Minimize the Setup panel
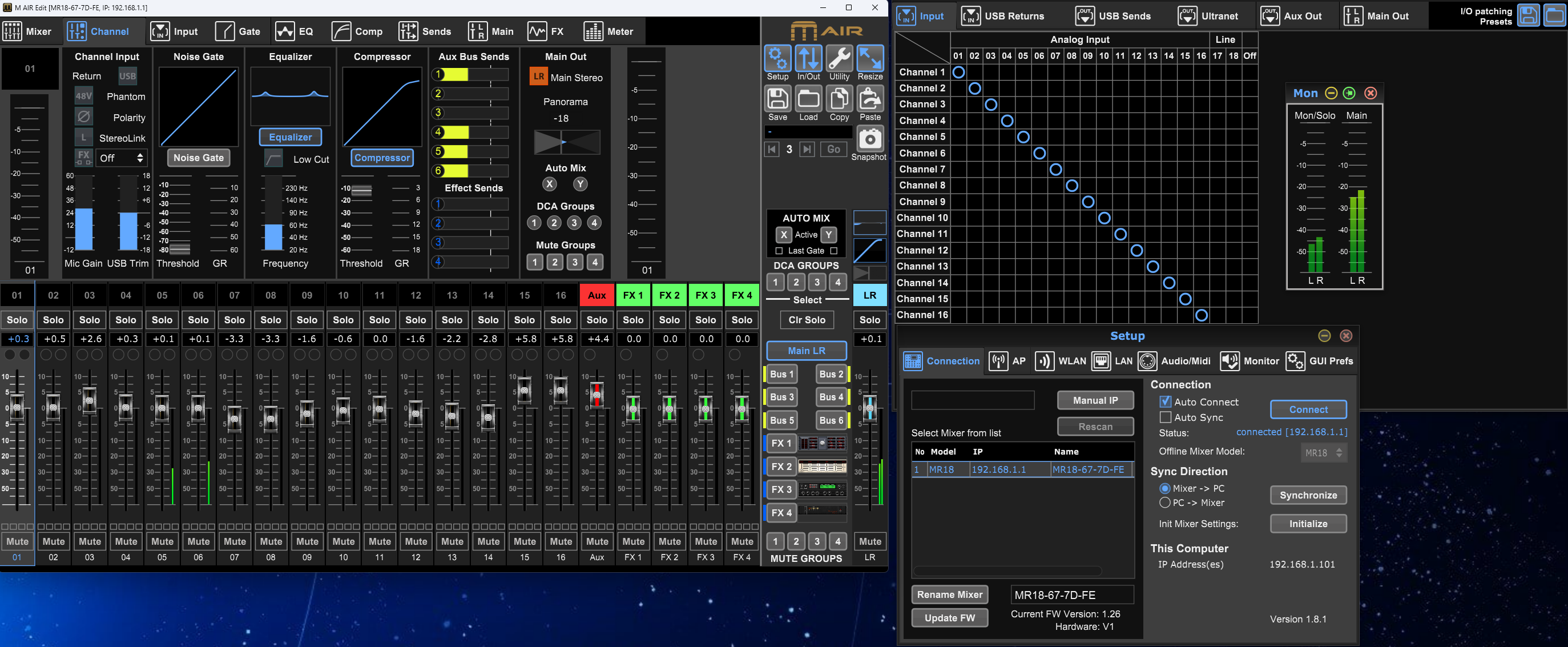The image size is (1568, 647). pyautogui.click(x=1324, y=336)
